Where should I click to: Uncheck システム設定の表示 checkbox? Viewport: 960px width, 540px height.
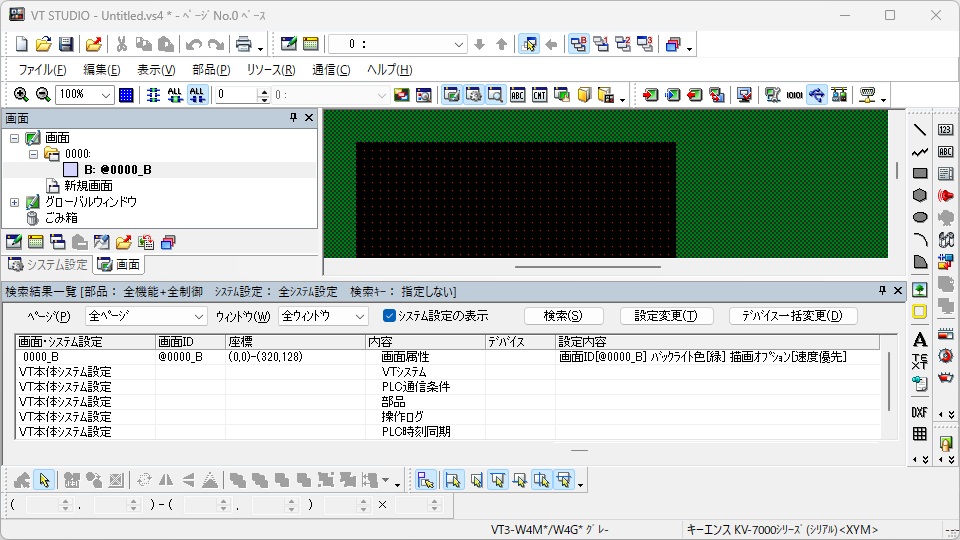click(390, 316)
